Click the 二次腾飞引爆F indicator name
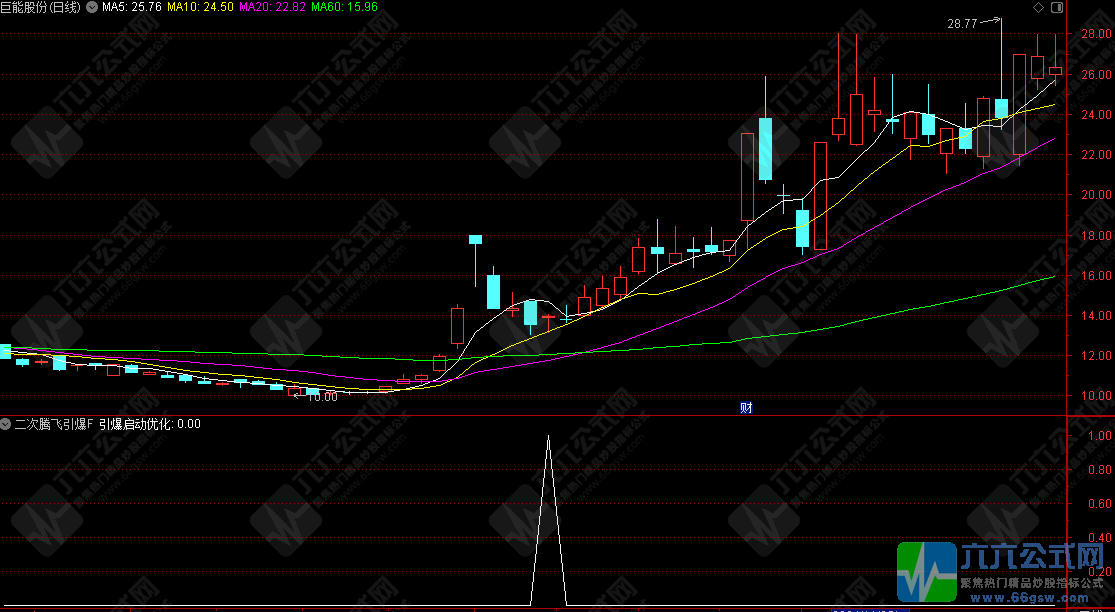This screenshot has height=612, width=1115. [53, 424]
